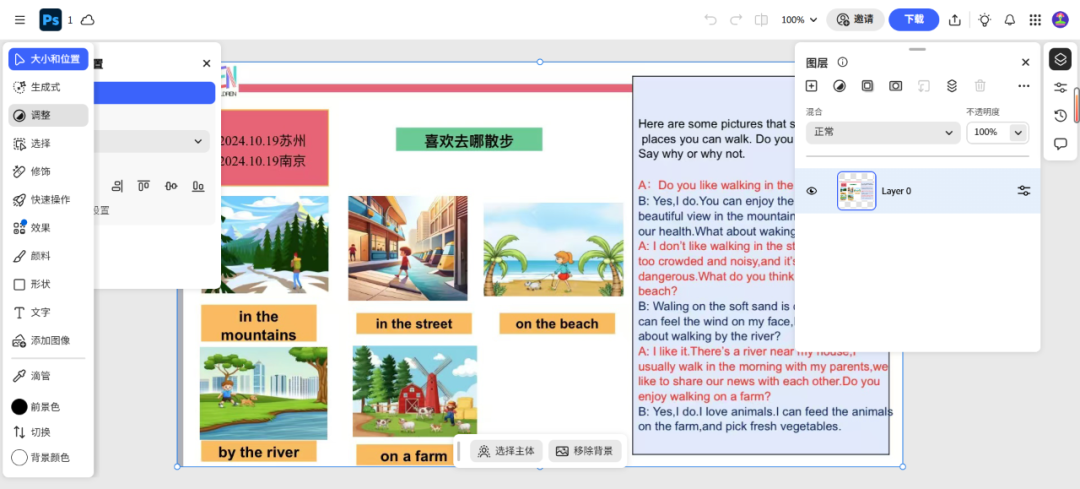
Task: Add a new layer in Layers panel
Action: pyautogui.click(x=812, y=86)
